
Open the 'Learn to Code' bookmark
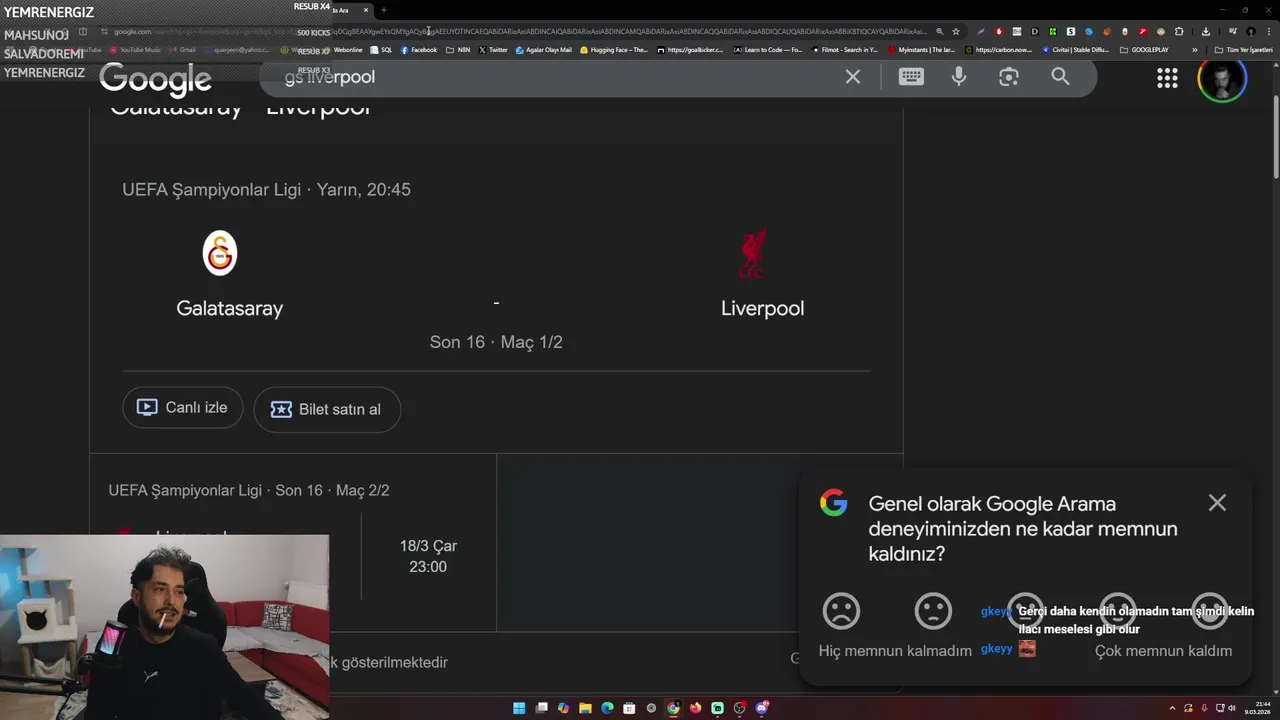click(x=769, y=49)
